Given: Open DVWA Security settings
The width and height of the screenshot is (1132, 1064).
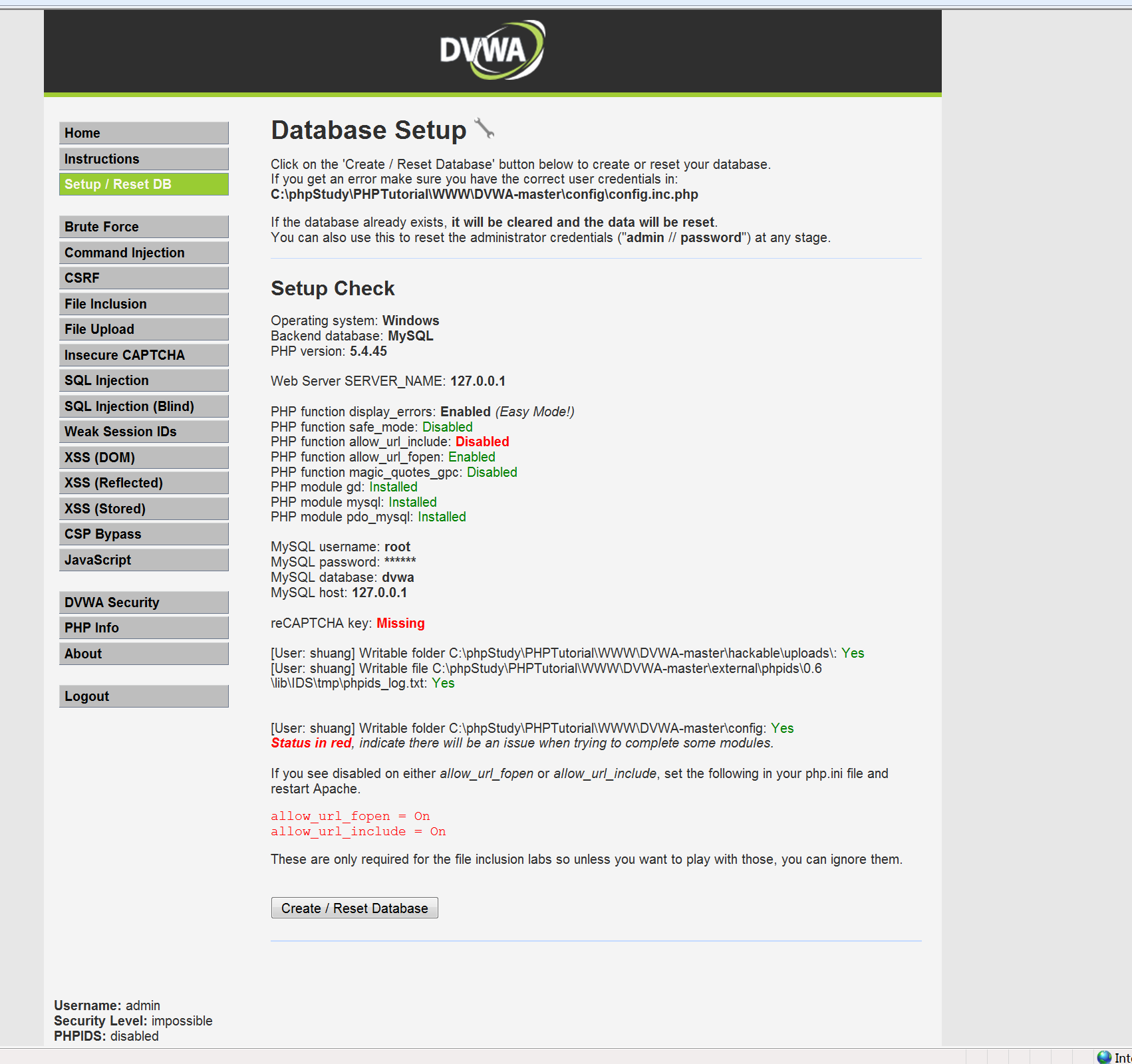Looking at the screenshot, I should [x=144, y=602].
